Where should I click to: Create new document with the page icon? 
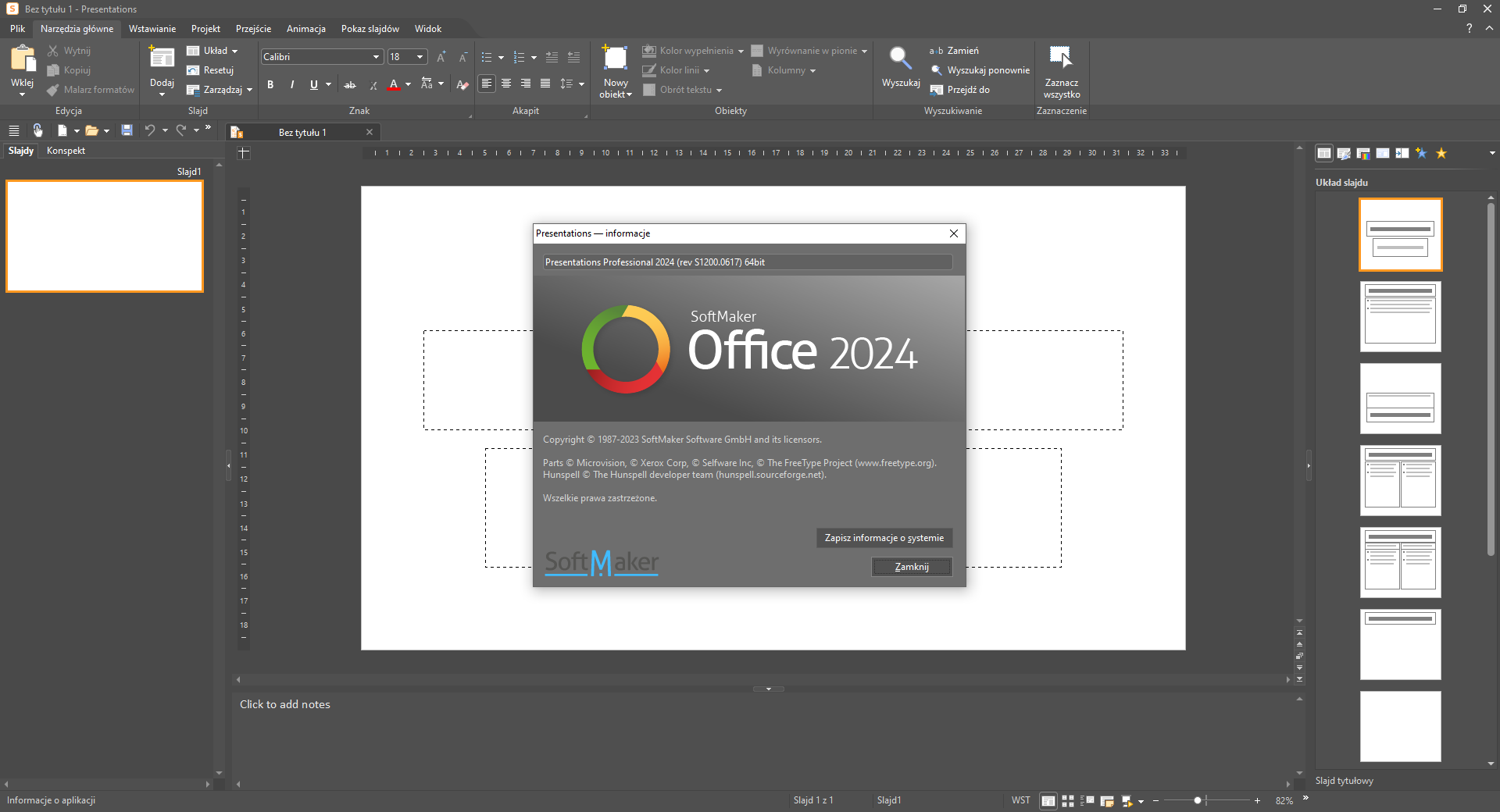point(62,130)
